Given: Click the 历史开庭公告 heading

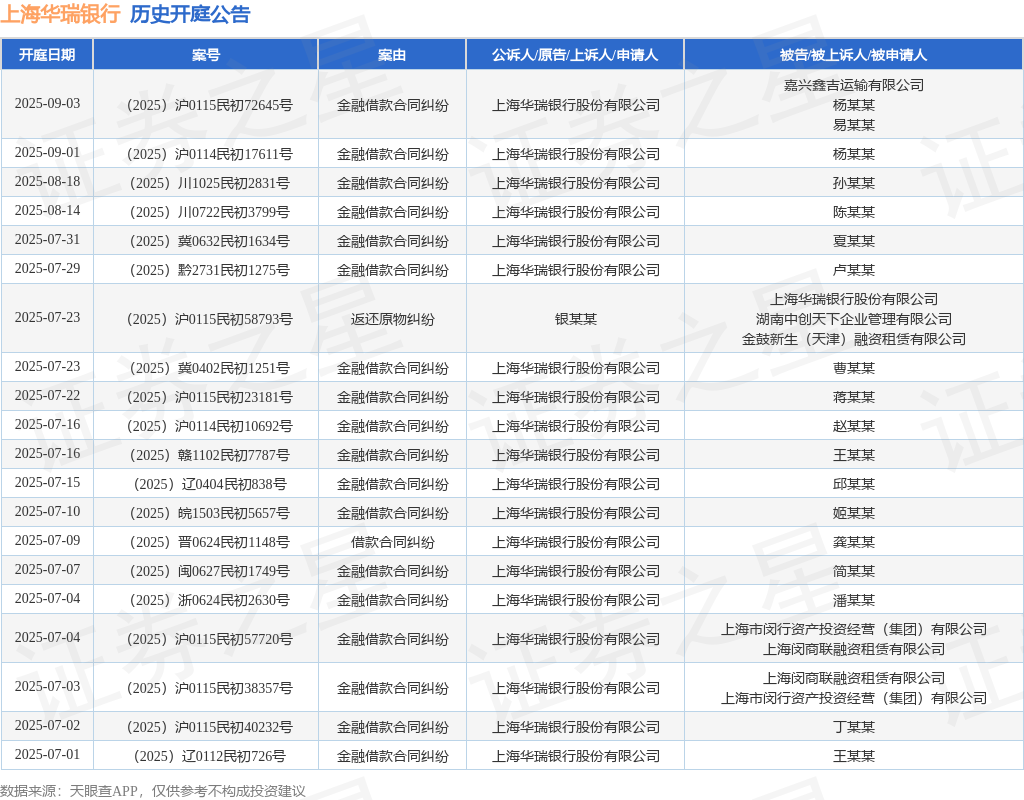Looking at the screenshot, I should tap(190, 14).
